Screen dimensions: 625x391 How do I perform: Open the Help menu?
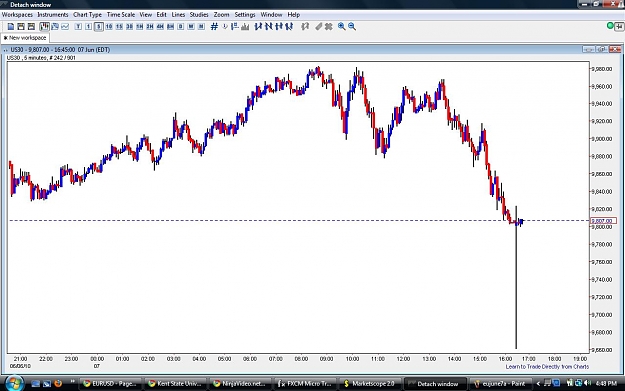pyautogui.click(x=294, y=15)
